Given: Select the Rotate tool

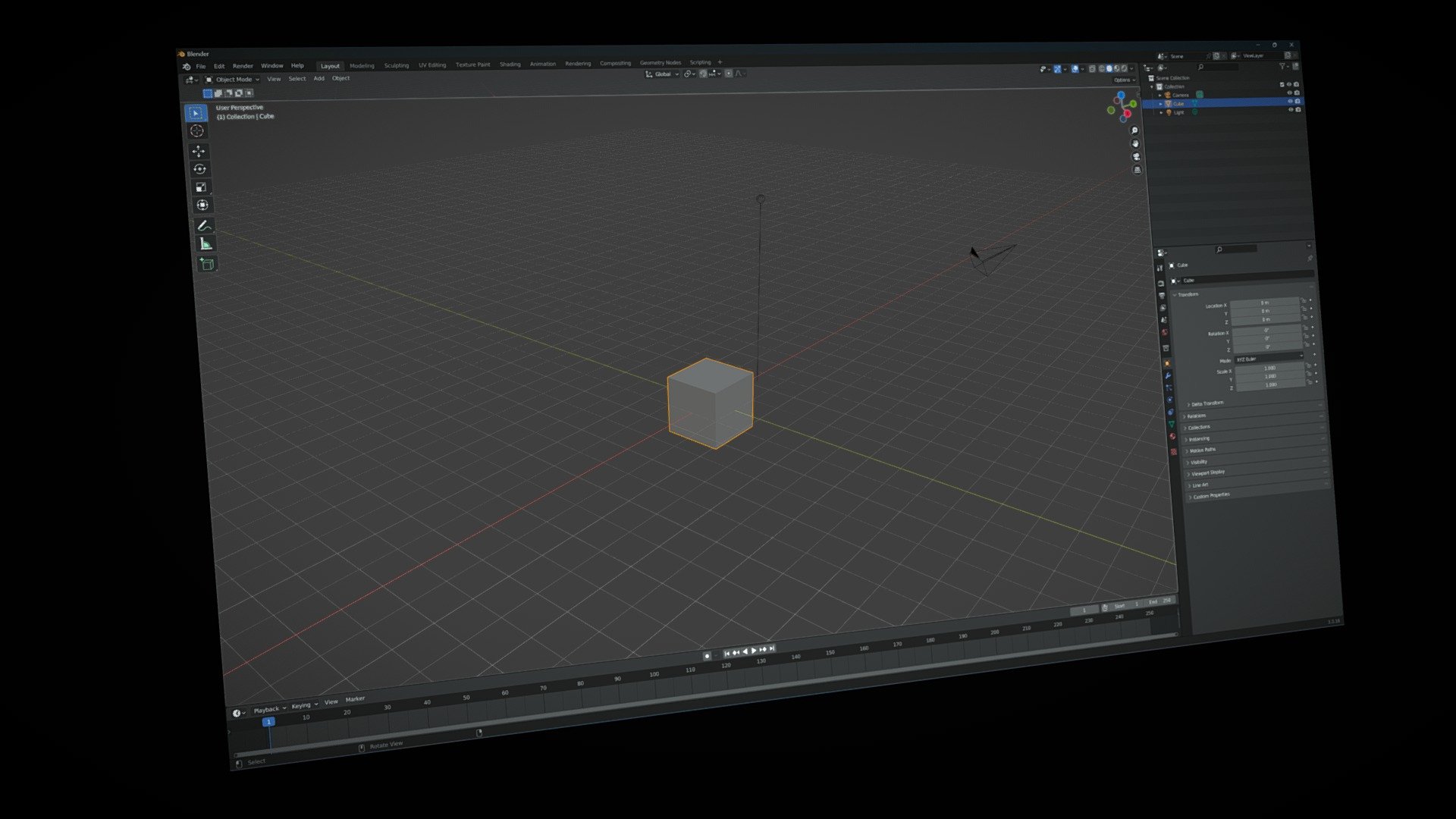Looking at the screenshot, I should click(x=200, y=170).
